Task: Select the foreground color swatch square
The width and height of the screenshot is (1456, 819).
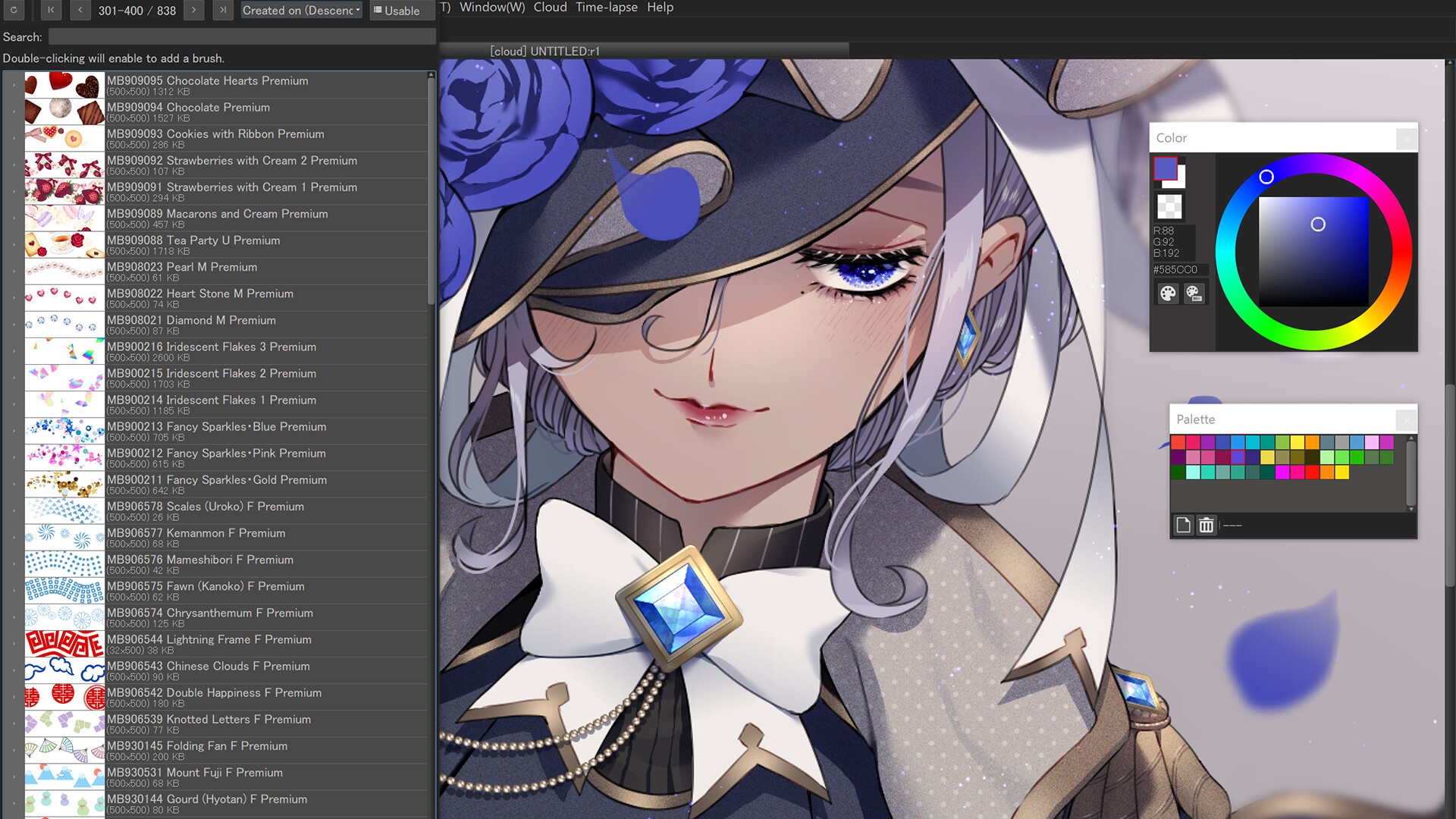Action: [1166, 168]
